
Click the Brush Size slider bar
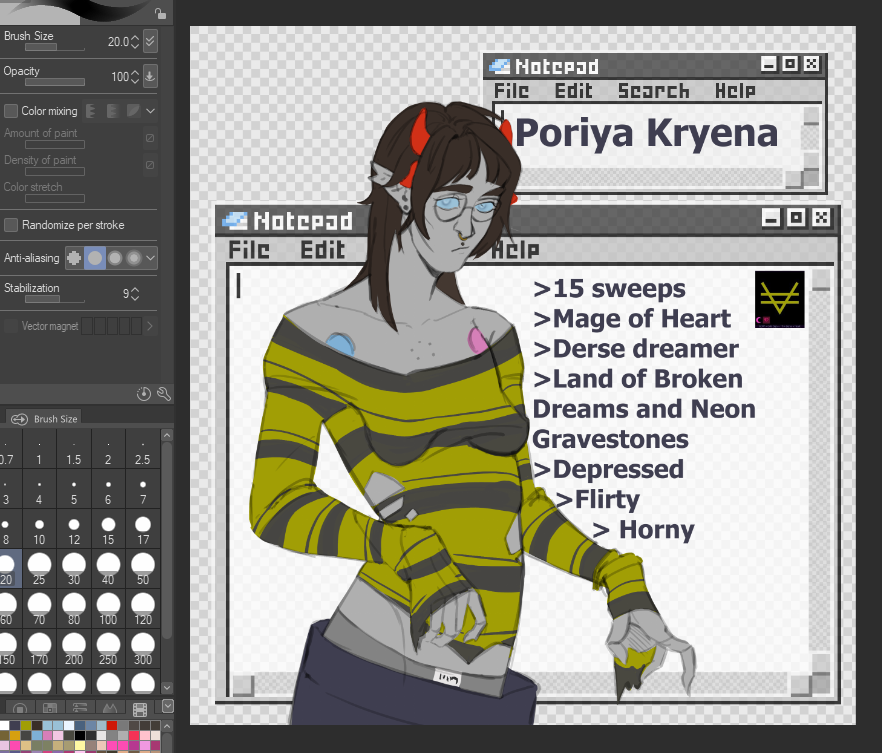coord(55,48)
